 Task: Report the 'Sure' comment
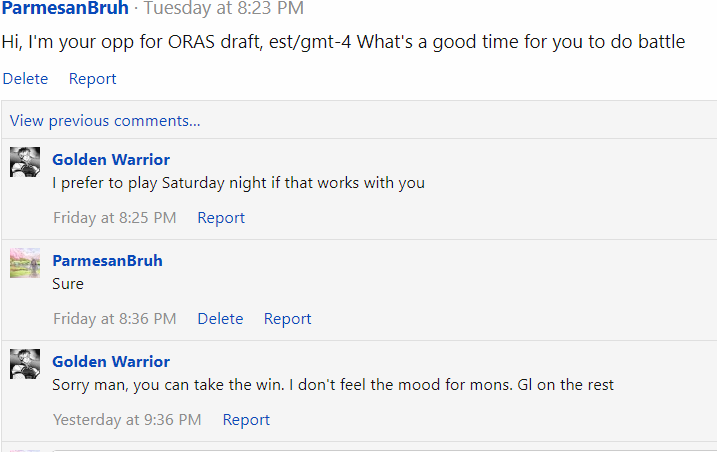(287, 318)
